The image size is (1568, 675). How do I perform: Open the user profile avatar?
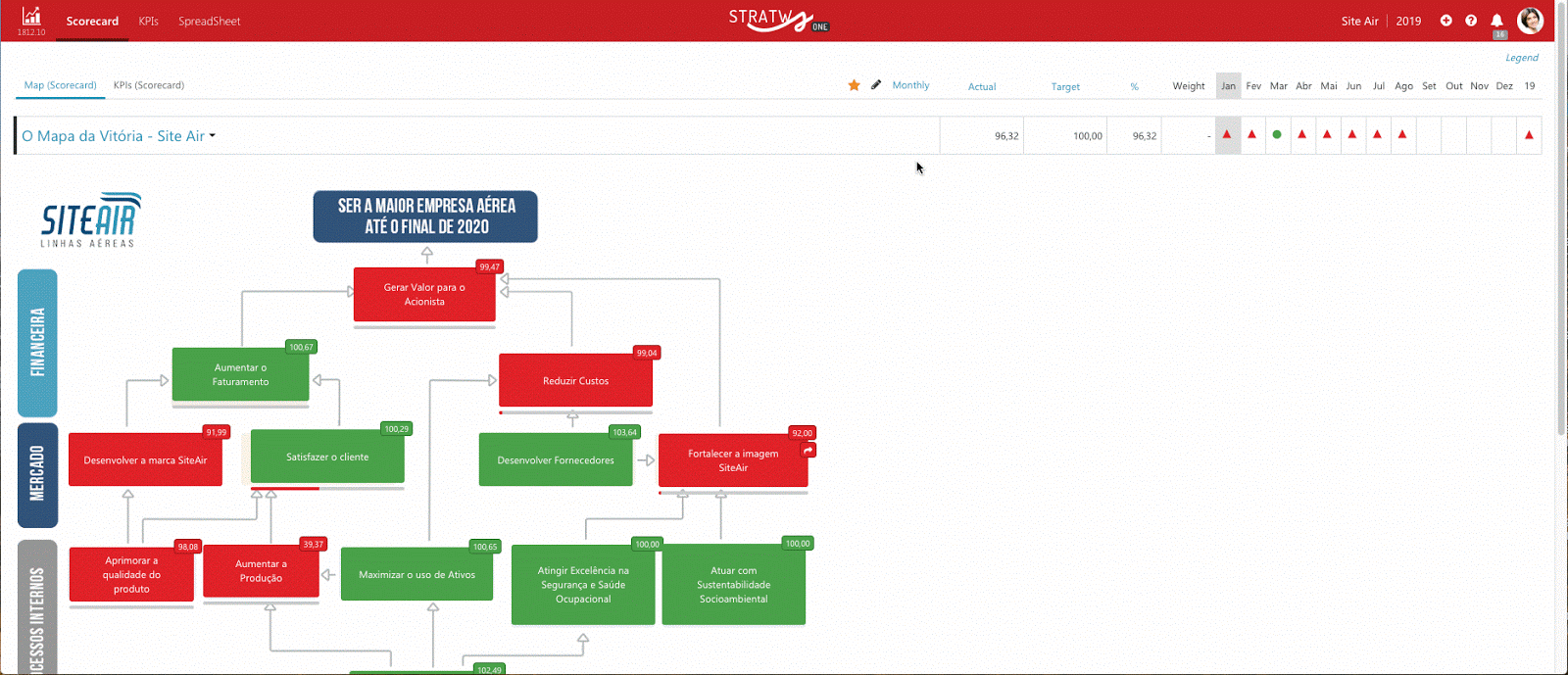(1530, 20)
